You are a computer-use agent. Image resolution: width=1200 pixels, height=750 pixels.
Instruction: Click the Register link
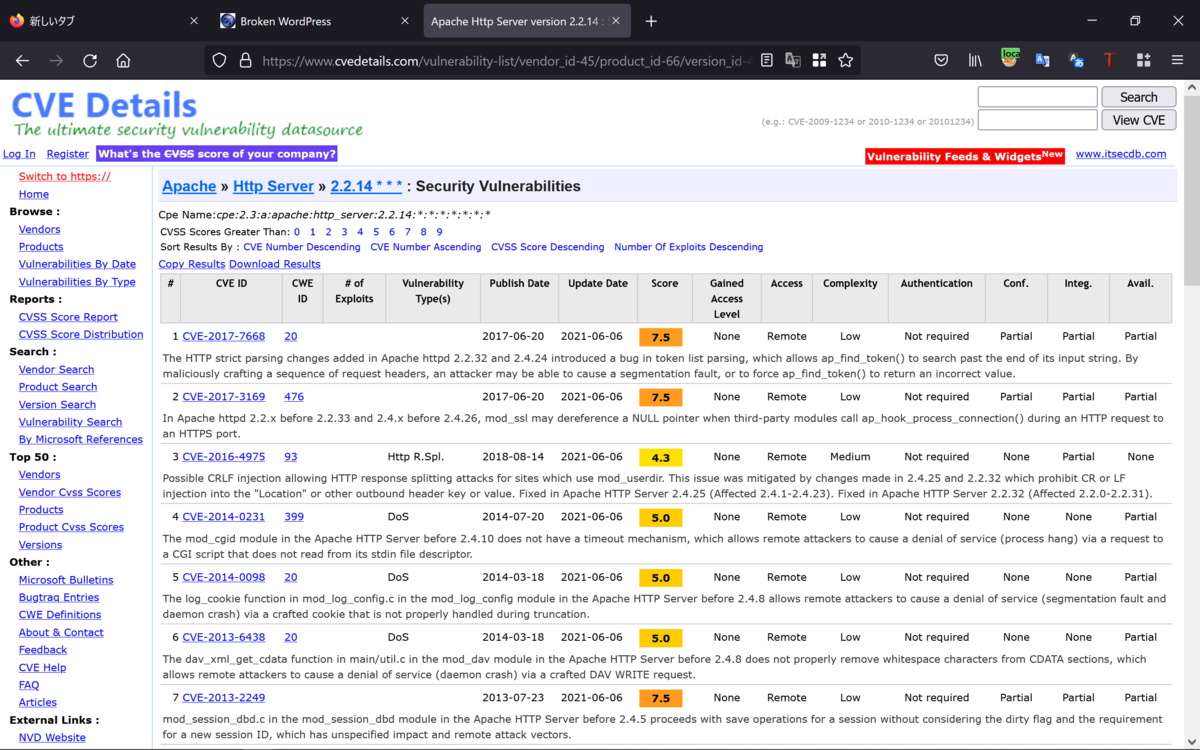68,154
